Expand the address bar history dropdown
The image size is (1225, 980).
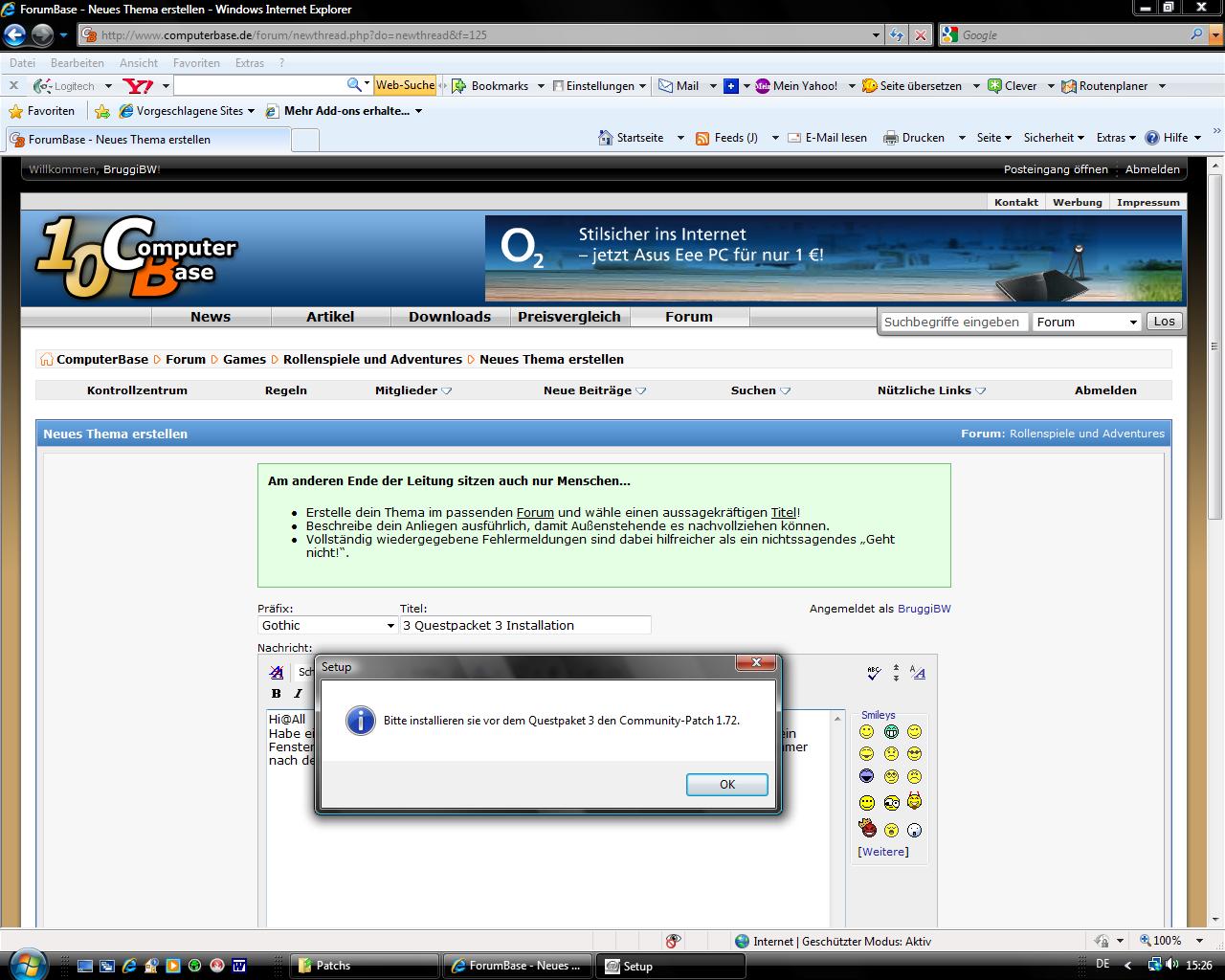click(x=876, y=35)
